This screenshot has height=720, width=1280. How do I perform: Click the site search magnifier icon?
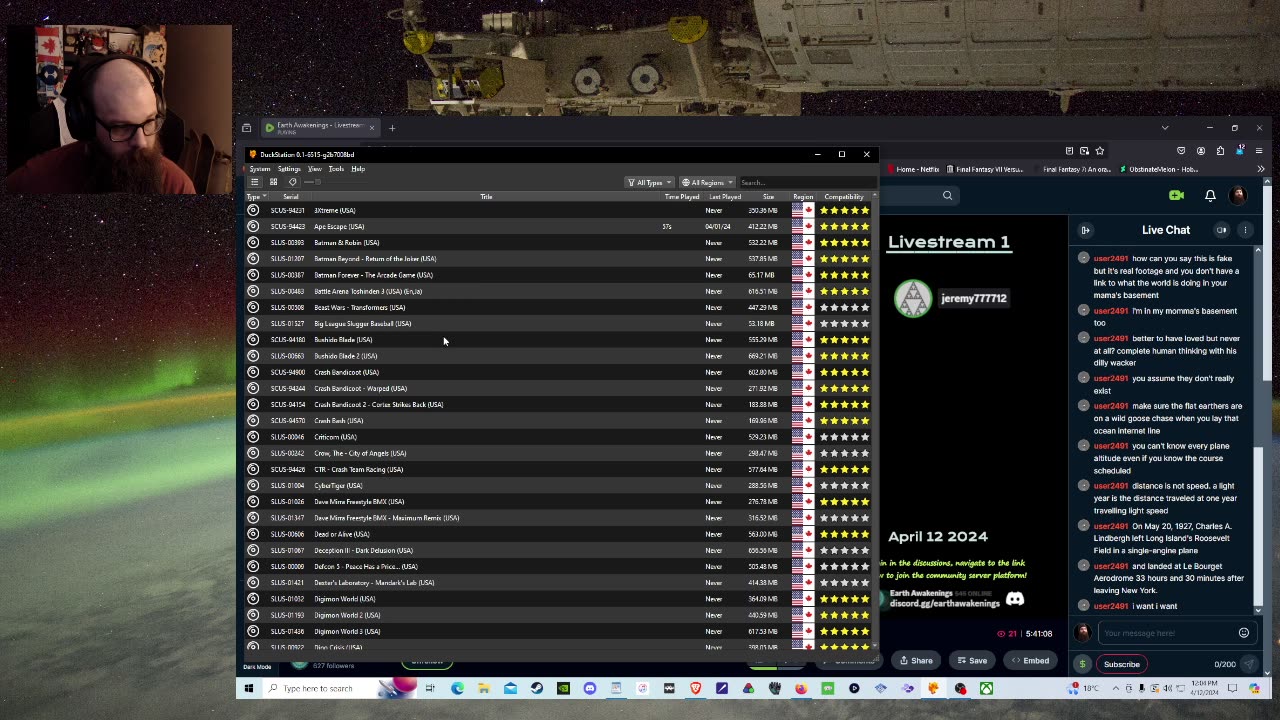pyautogui.click(x=947, y=196)
